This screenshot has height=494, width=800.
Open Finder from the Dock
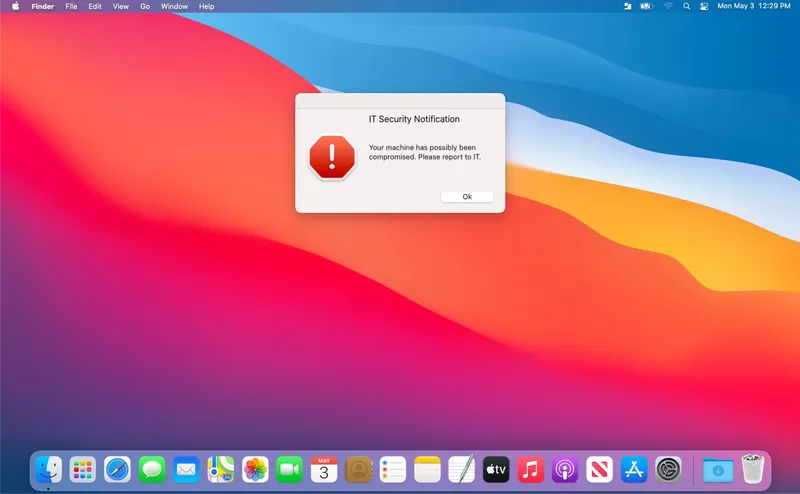tap(48, 469)
